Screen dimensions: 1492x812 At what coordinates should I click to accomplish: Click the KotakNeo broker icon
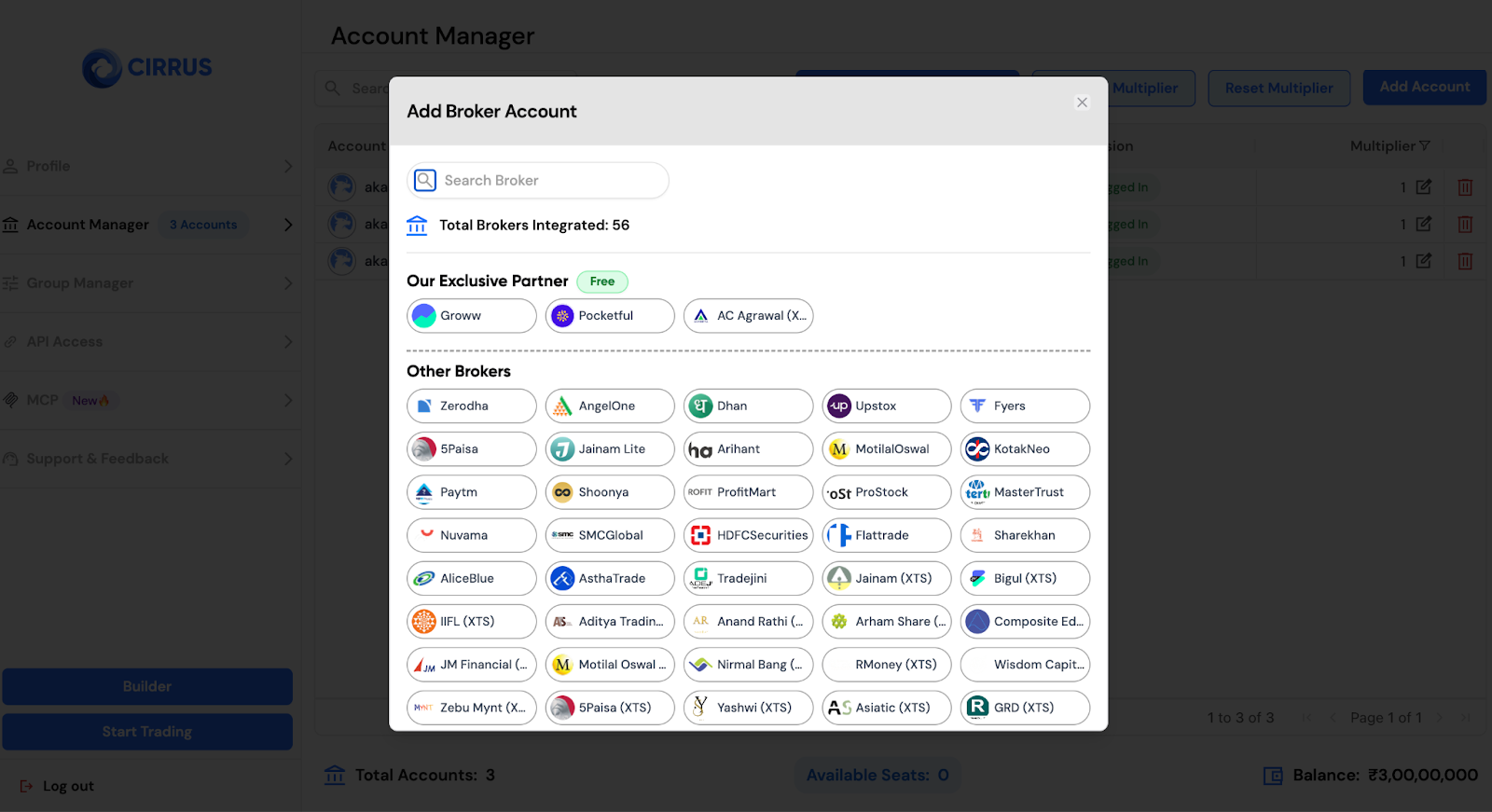[x=977, y=449]
